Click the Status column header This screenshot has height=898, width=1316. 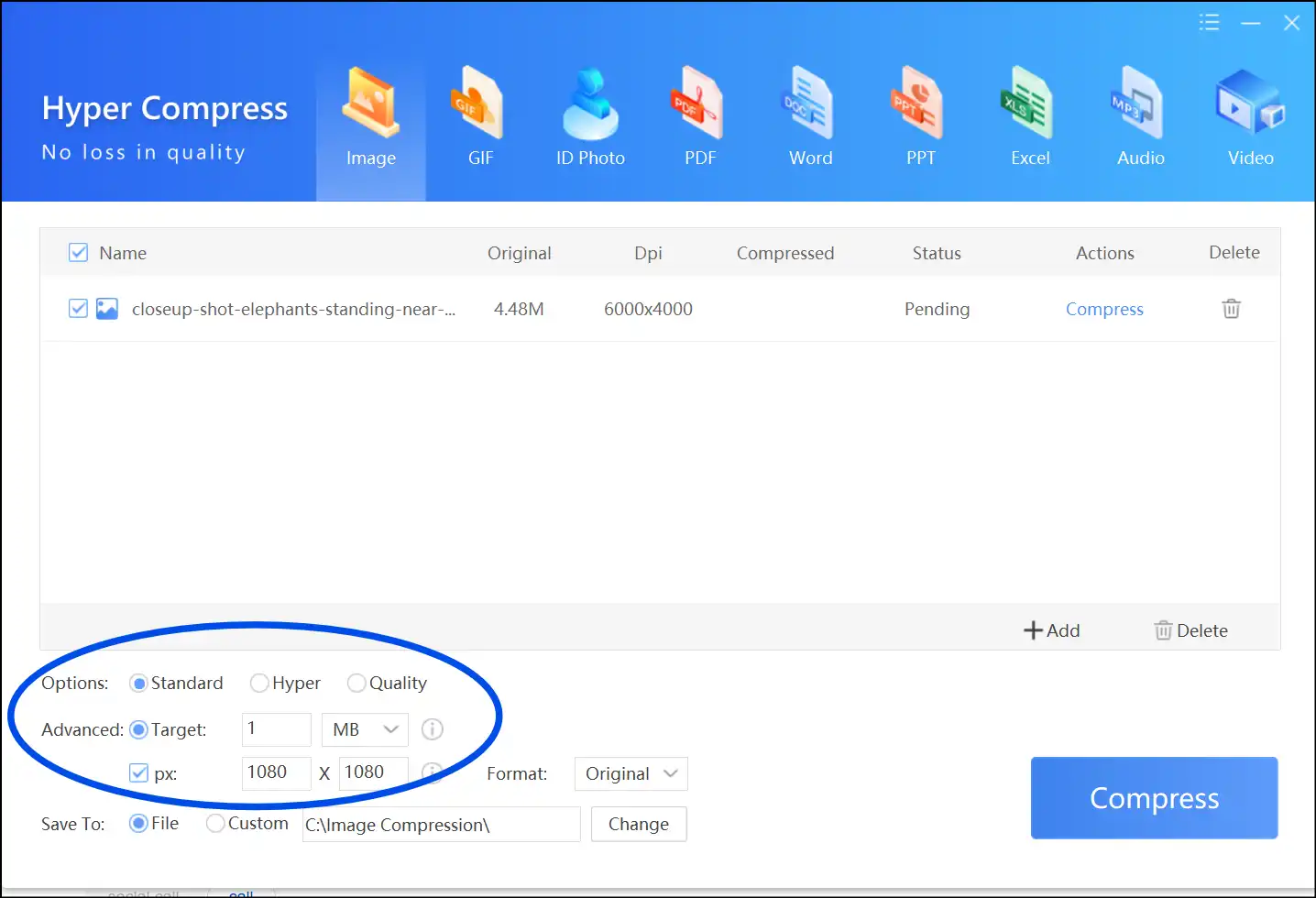(937, 253)
